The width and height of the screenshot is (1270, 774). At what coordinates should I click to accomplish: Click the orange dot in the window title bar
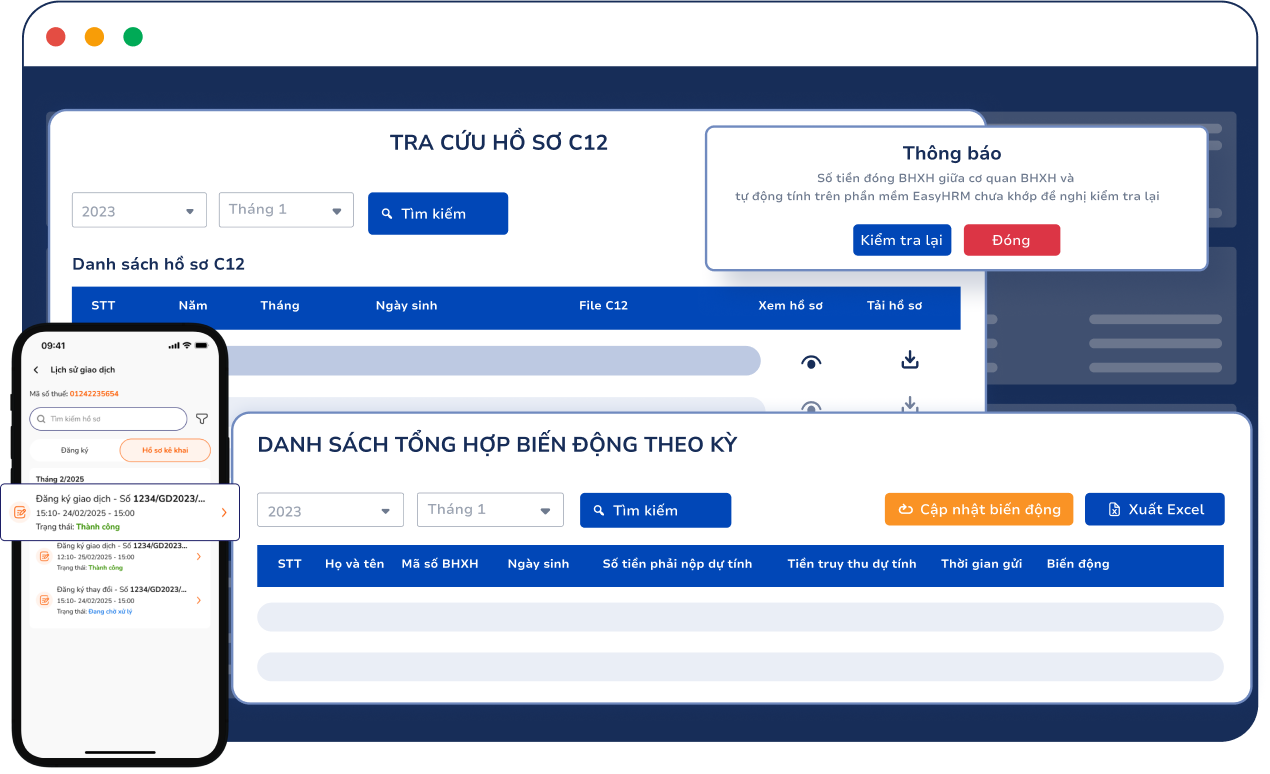pyautogui.click(x=94, y=37)
